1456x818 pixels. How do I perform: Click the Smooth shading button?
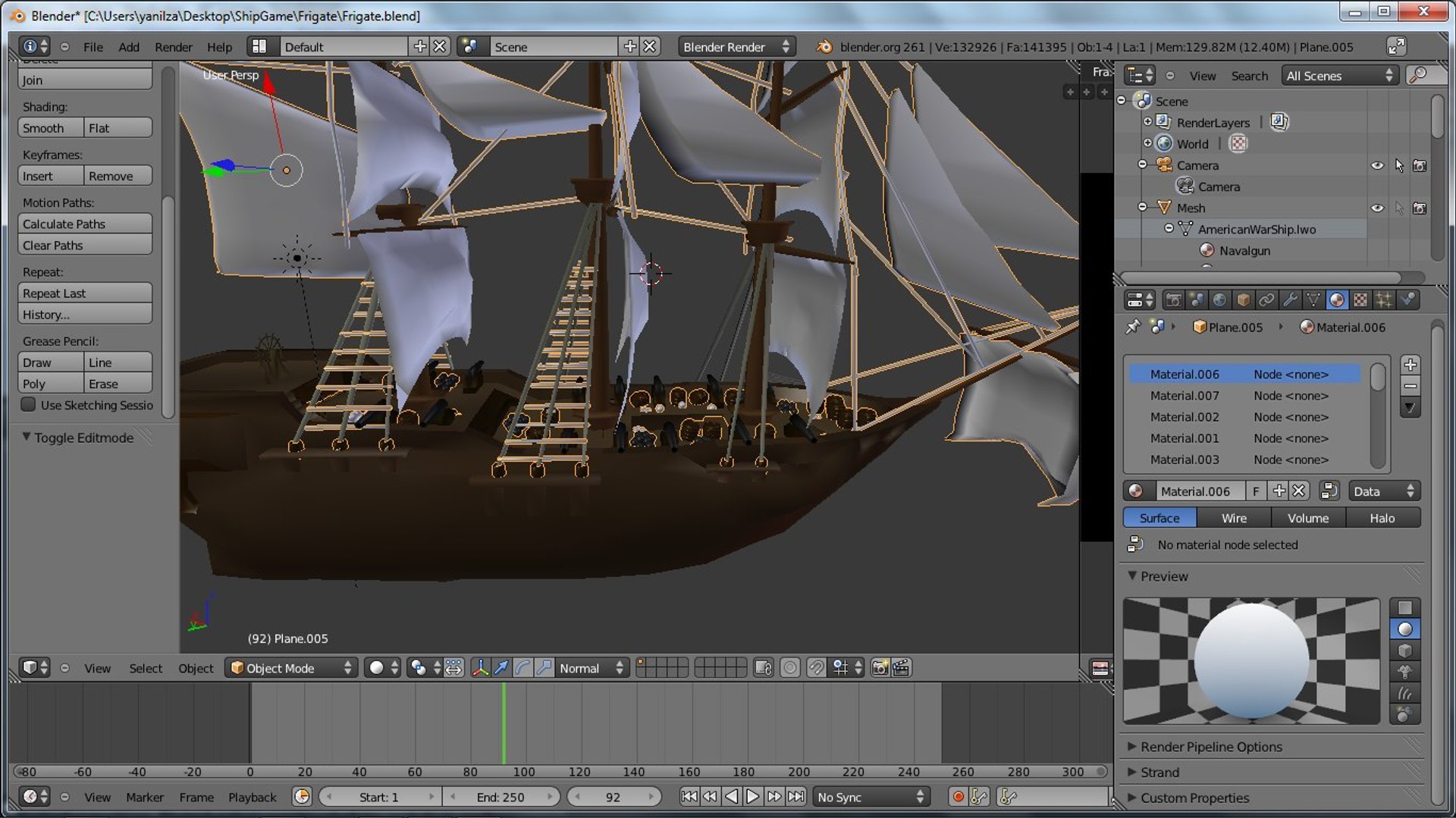(50, 128)
